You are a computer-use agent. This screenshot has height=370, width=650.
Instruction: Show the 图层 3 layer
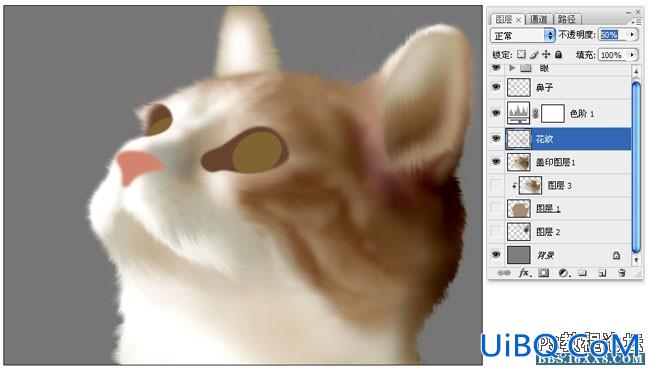click(x=496, y=185)
